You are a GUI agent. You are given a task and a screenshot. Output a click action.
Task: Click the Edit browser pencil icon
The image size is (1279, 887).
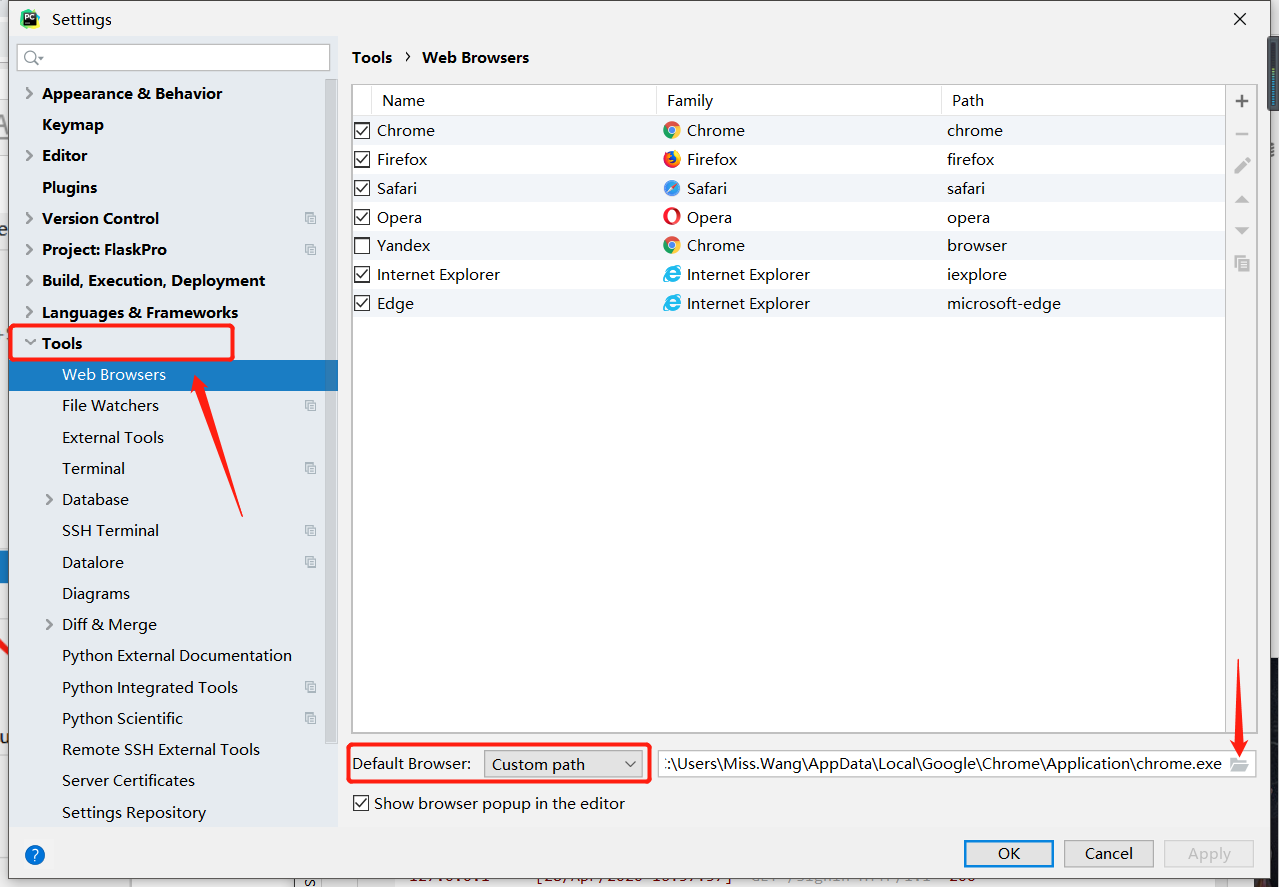[1242, 166]
